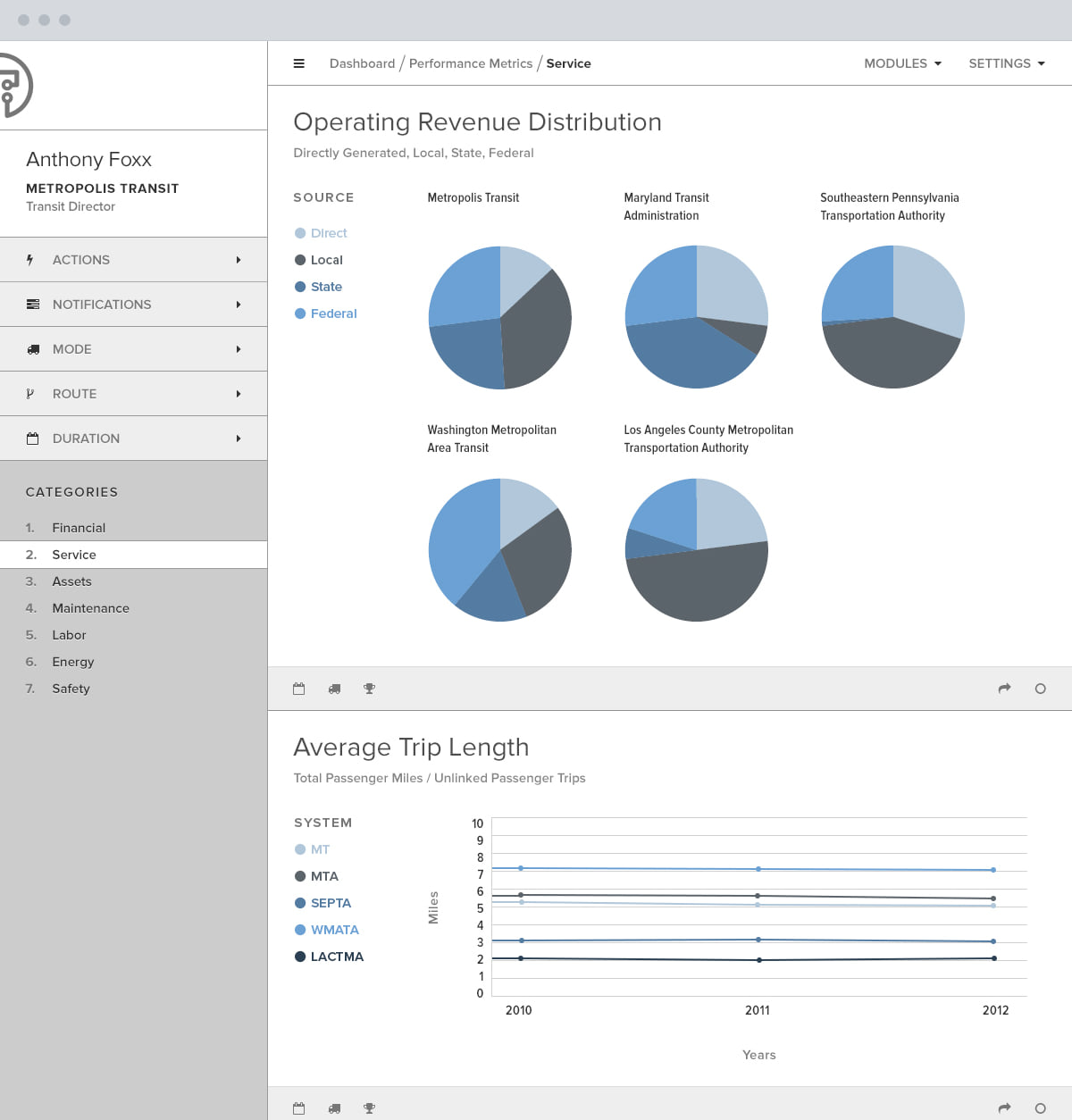
Task: Click share arrow below trip length chart
Action: point(1004,1108)
